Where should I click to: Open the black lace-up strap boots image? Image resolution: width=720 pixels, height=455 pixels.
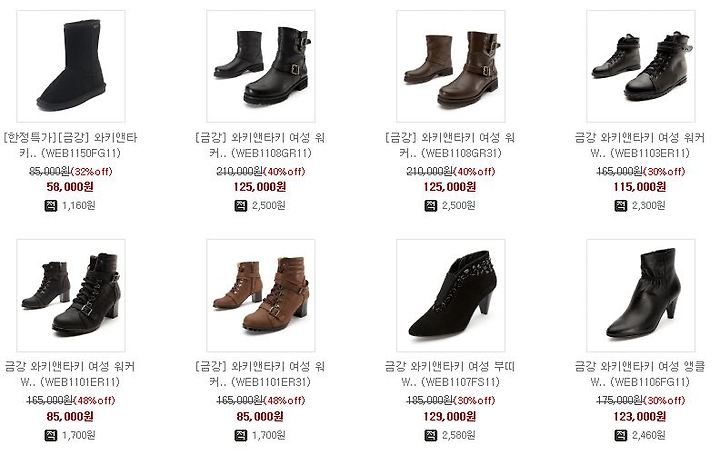(641, 66)
